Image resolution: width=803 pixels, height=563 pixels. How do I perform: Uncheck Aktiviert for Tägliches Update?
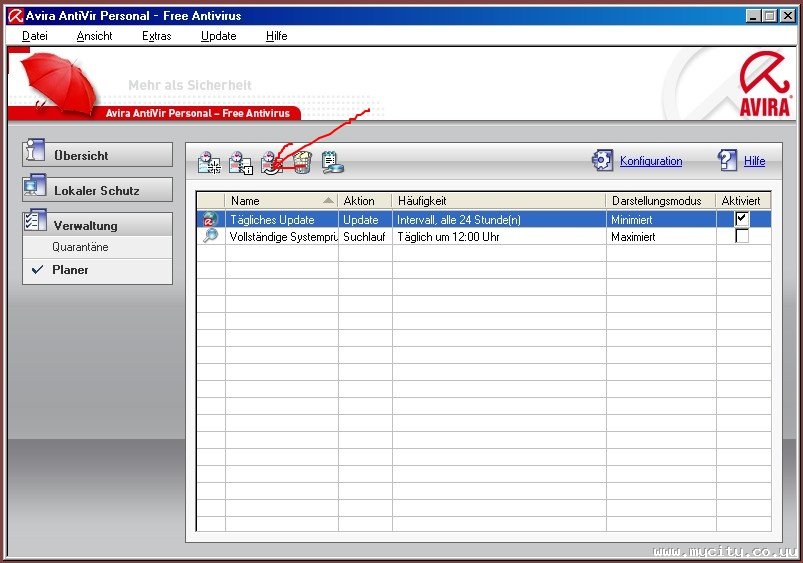[x=742, y=219]
